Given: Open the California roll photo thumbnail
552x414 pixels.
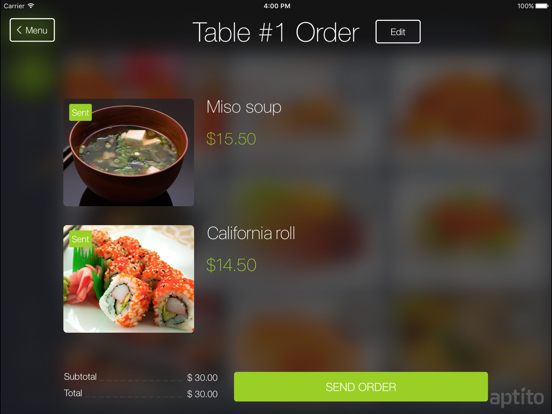Looking at the screenshot, I should click(x=128, y=279).
